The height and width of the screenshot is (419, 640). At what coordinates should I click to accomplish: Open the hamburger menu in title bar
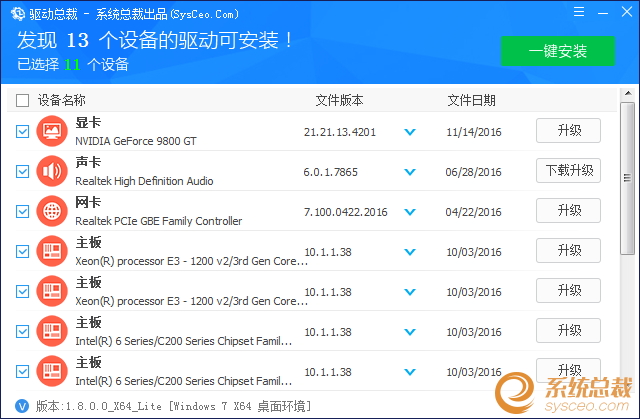point(579,12)
